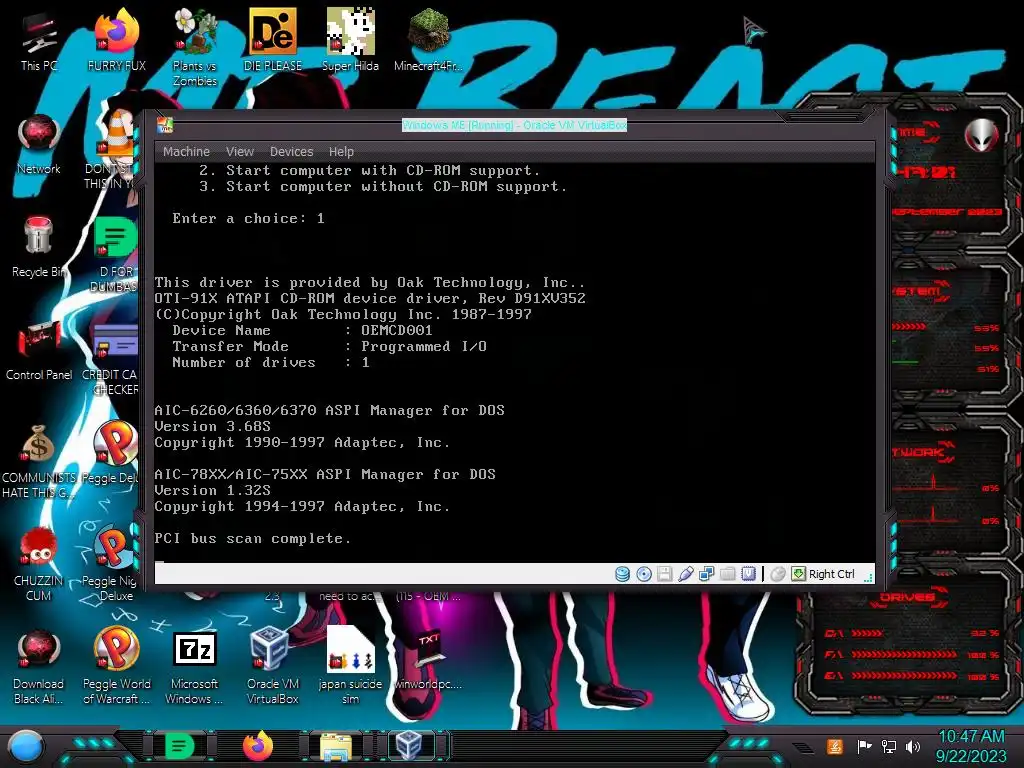Open the Devices menu in VirtualBox
The width and height of the screenshot is (1024, 768).
tap(291, 152)
